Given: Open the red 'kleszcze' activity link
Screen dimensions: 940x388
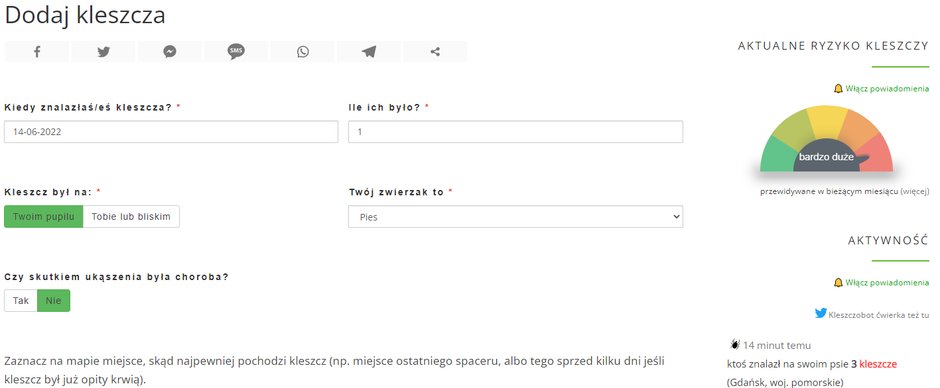Looking at the screenshot, I should point(878,364).
